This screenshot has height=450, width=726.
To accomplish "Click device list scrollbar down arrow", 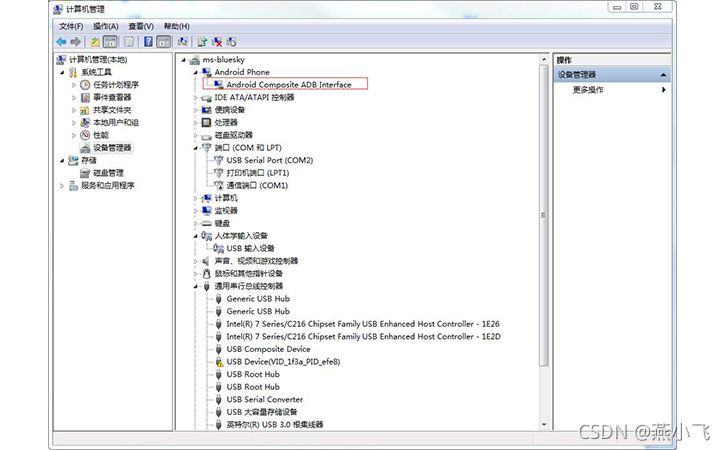I will coord(544,425).
